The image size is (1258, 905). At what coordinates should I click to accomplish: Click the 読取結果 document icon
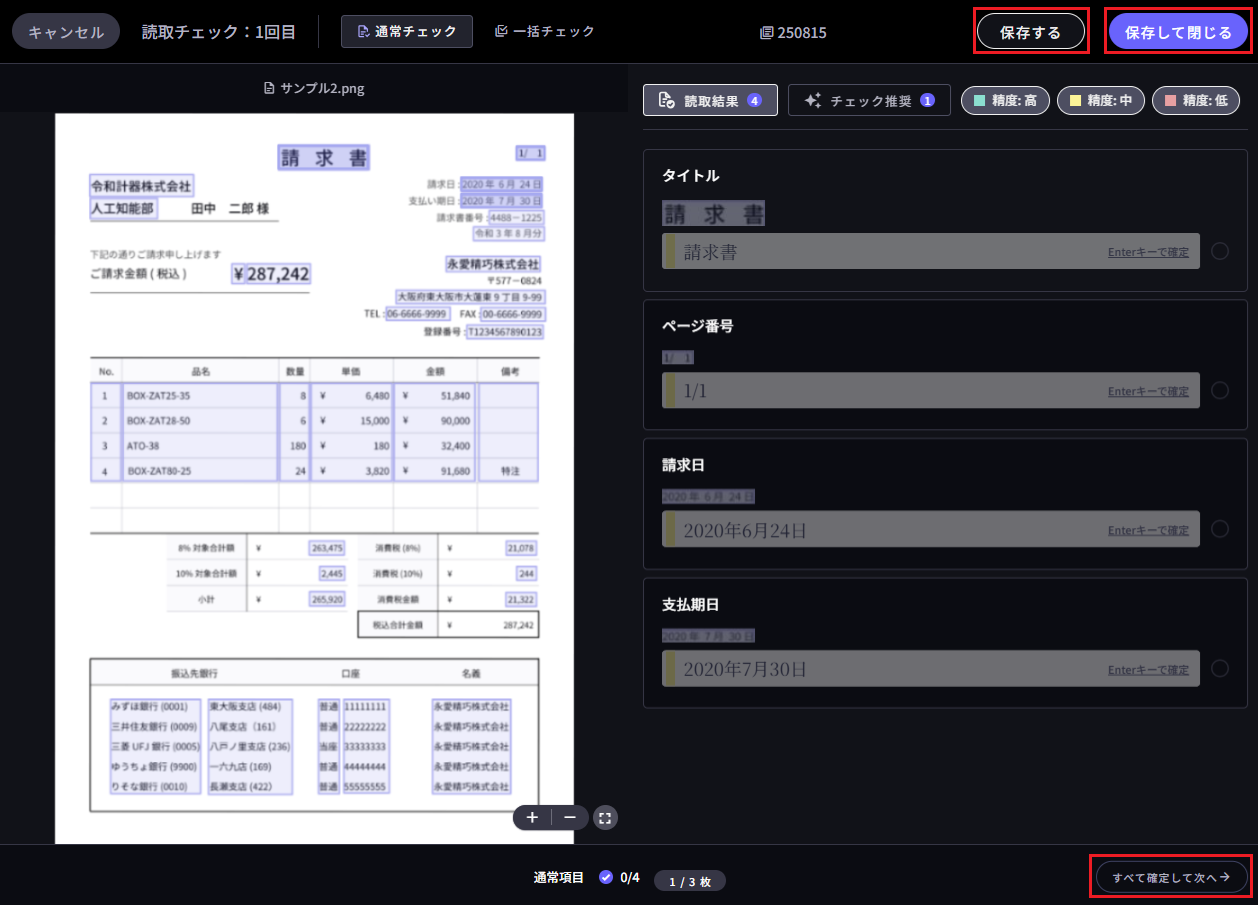tap(666, 100)
